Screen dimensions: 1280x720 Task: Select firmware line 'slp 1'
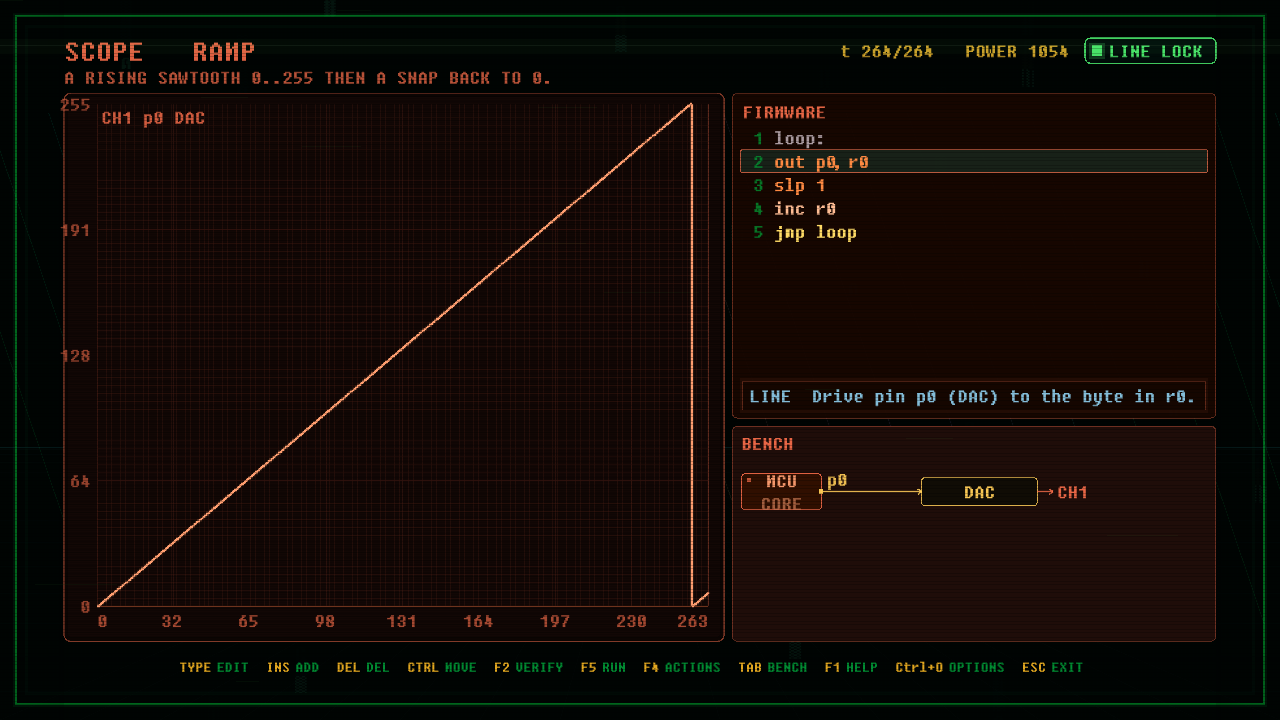click(x=973, y=186)
